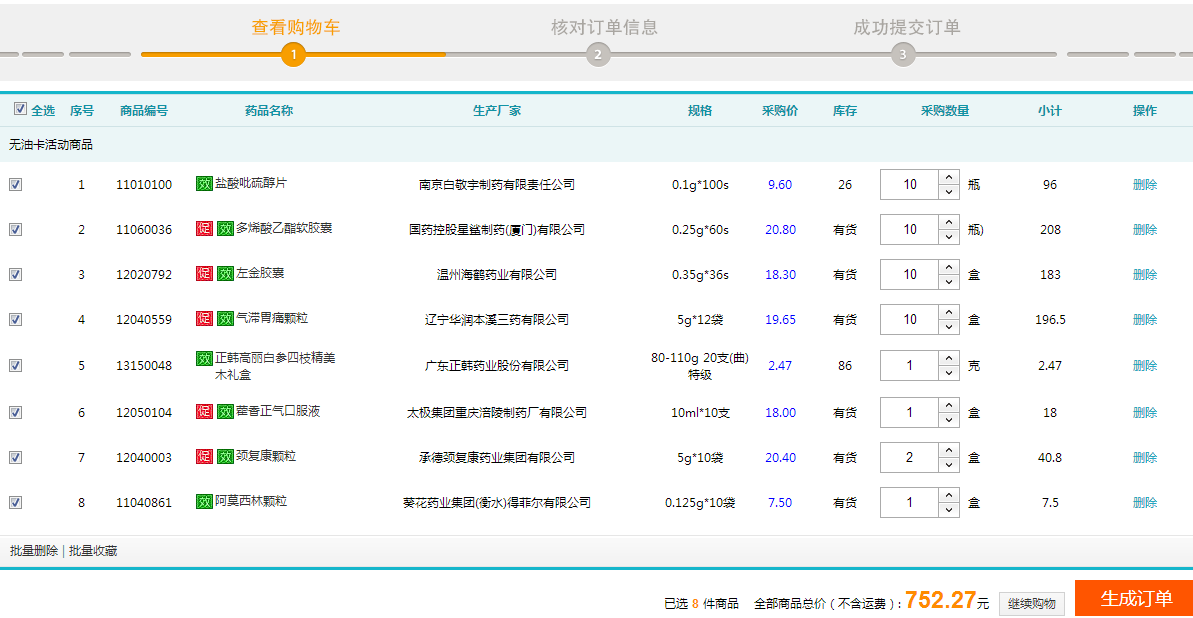Viewport: 1193px width, 618px height.
Task: Click red 促 badge on 气滞胃痛颗粒
Action: (x=204, y=318)
